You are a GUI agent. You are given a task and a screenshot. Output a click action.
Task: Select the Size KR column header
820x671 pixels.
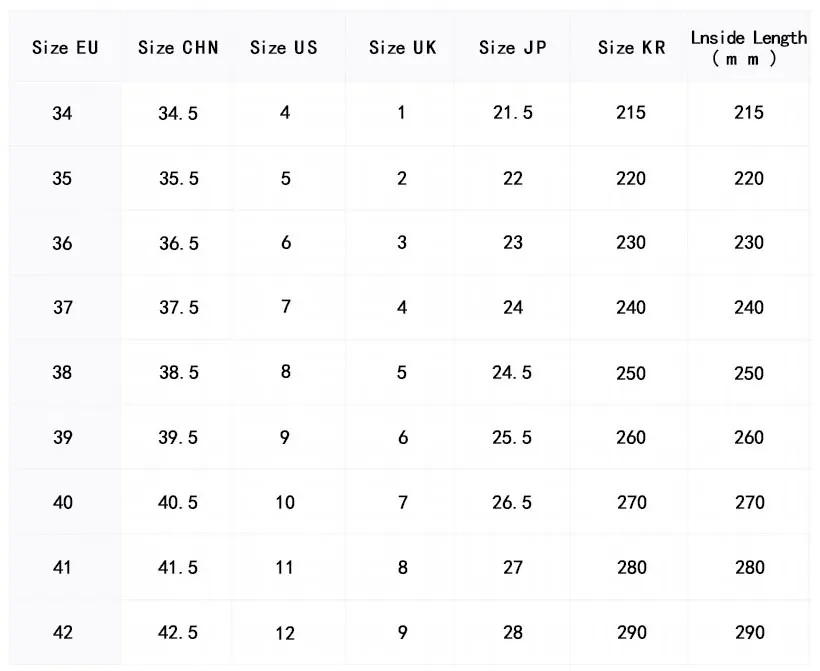tap(631, 47)
